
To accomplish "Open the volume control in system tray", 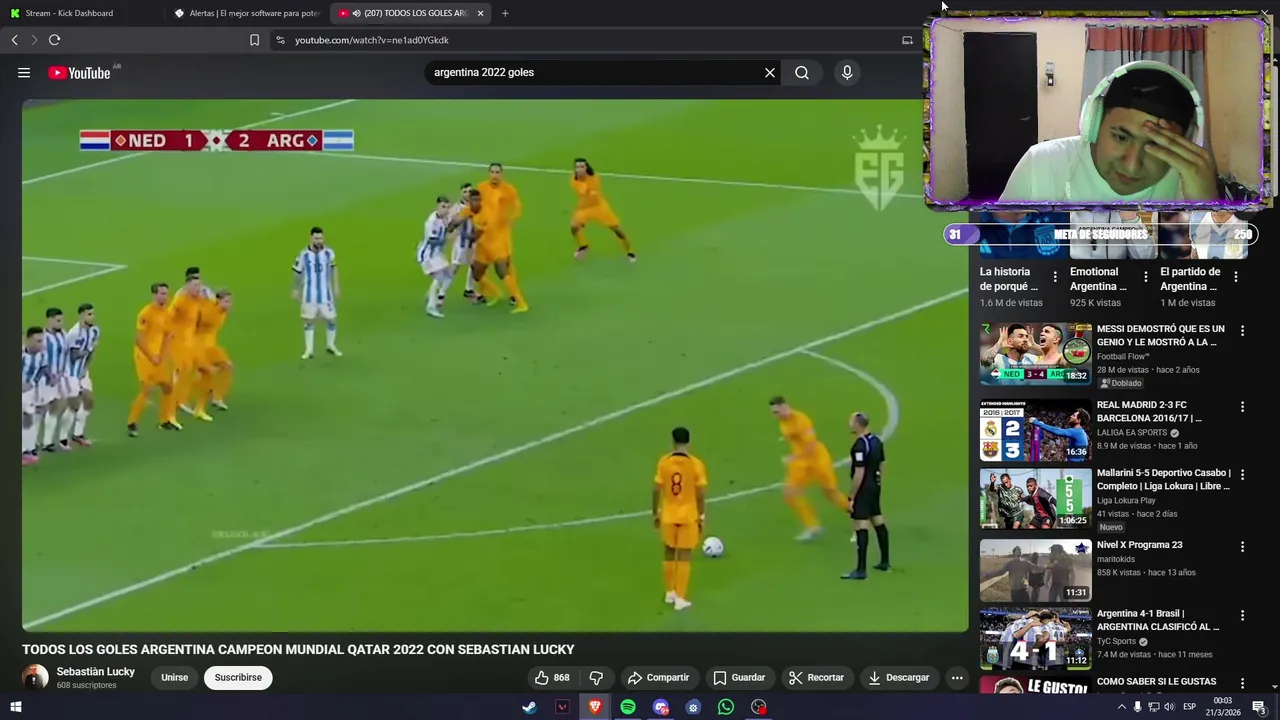I will (x=1169, y=707).
